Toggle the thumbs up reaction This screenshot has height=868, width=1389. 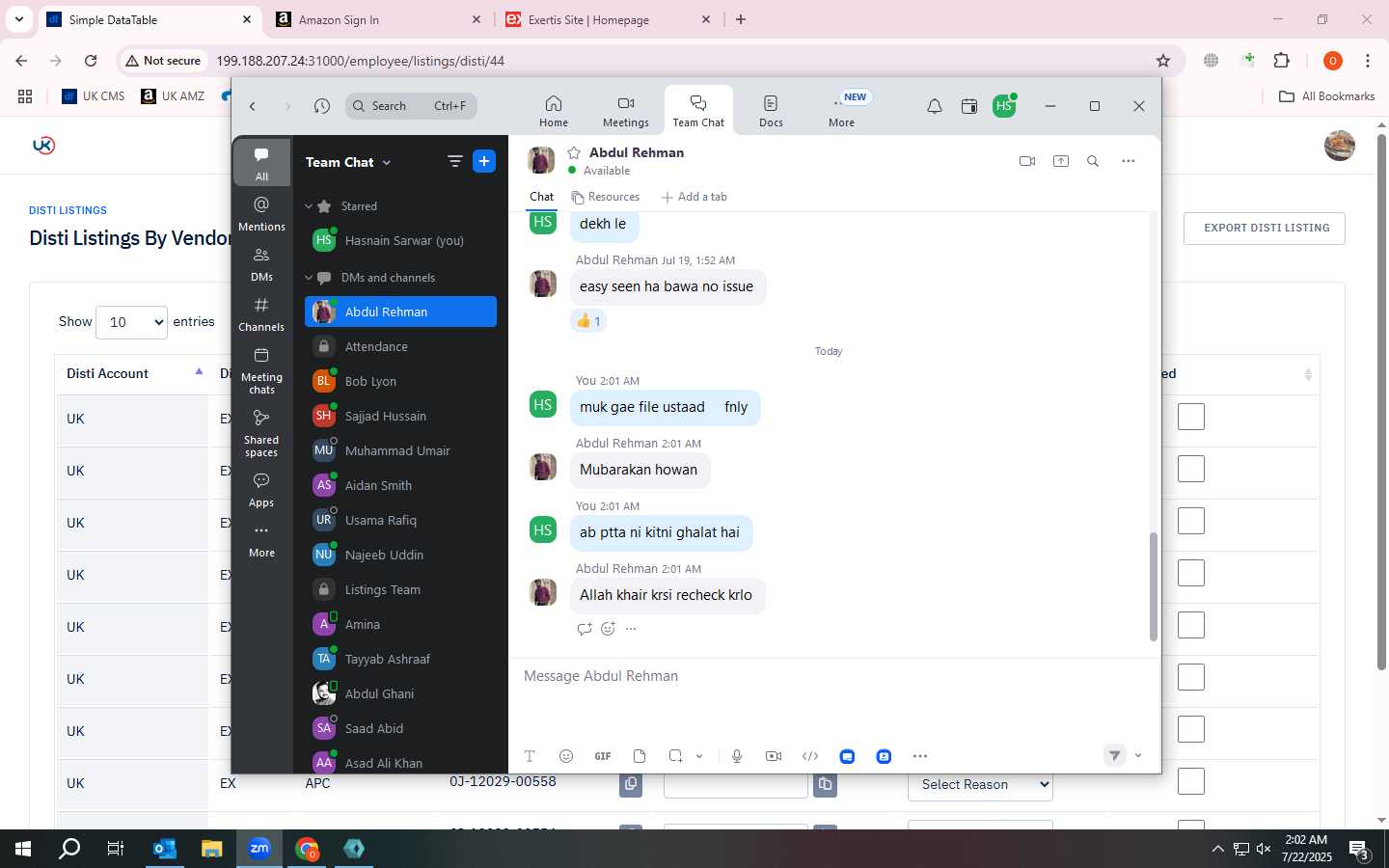point(588,321)
